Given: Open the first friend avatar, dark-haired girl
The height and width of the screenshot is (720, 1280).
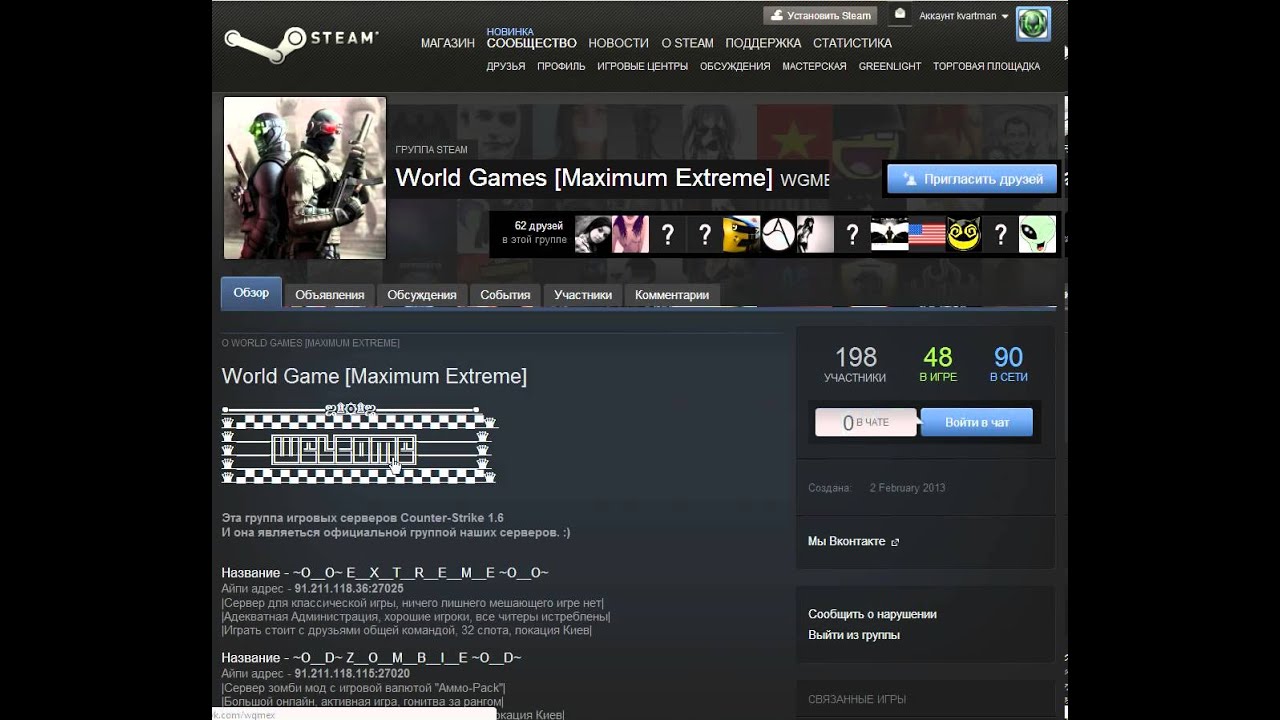Looking at the screenshot, I should point(593,234).
